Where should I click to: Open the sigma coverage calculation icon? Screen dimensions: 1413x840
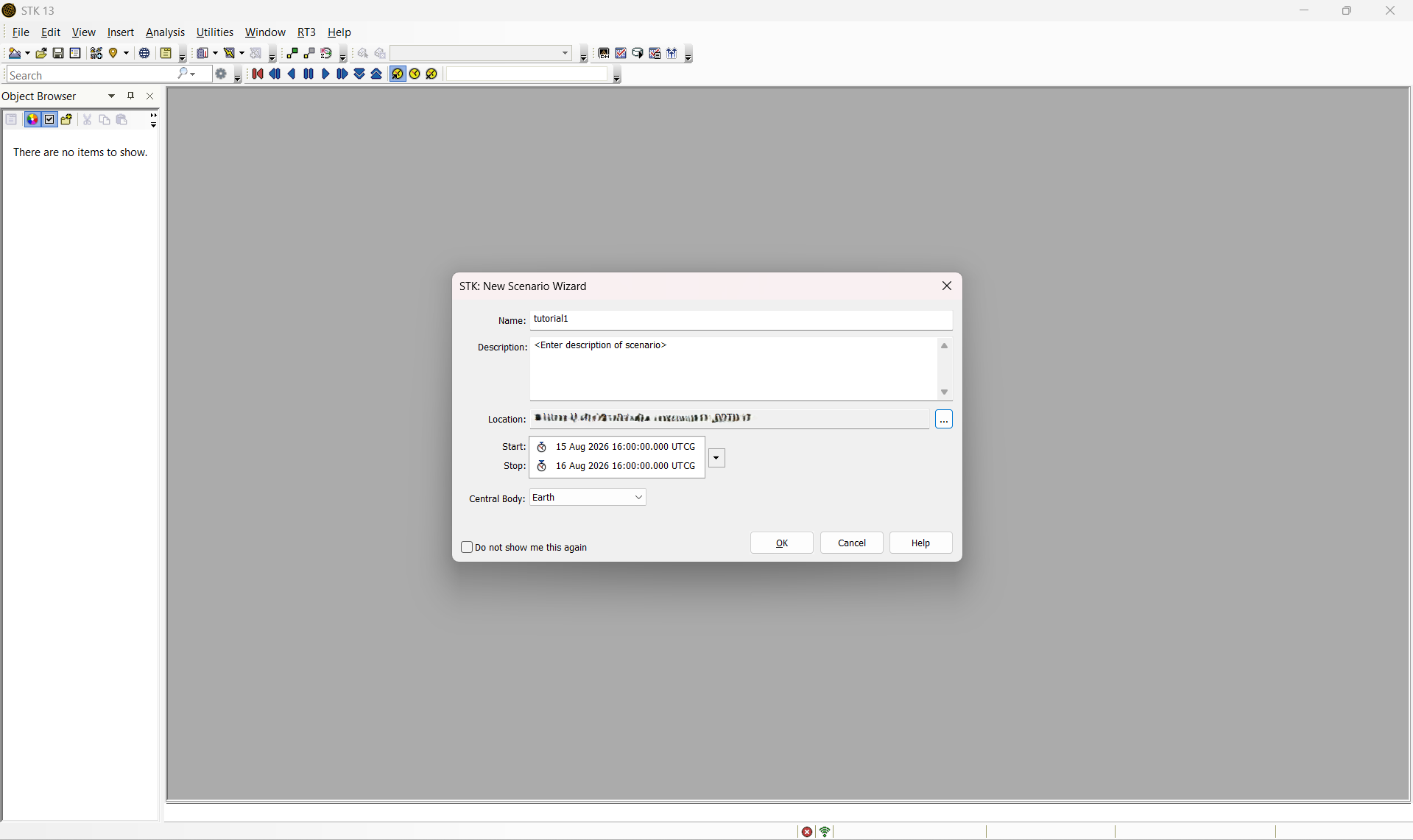(326, 53)
